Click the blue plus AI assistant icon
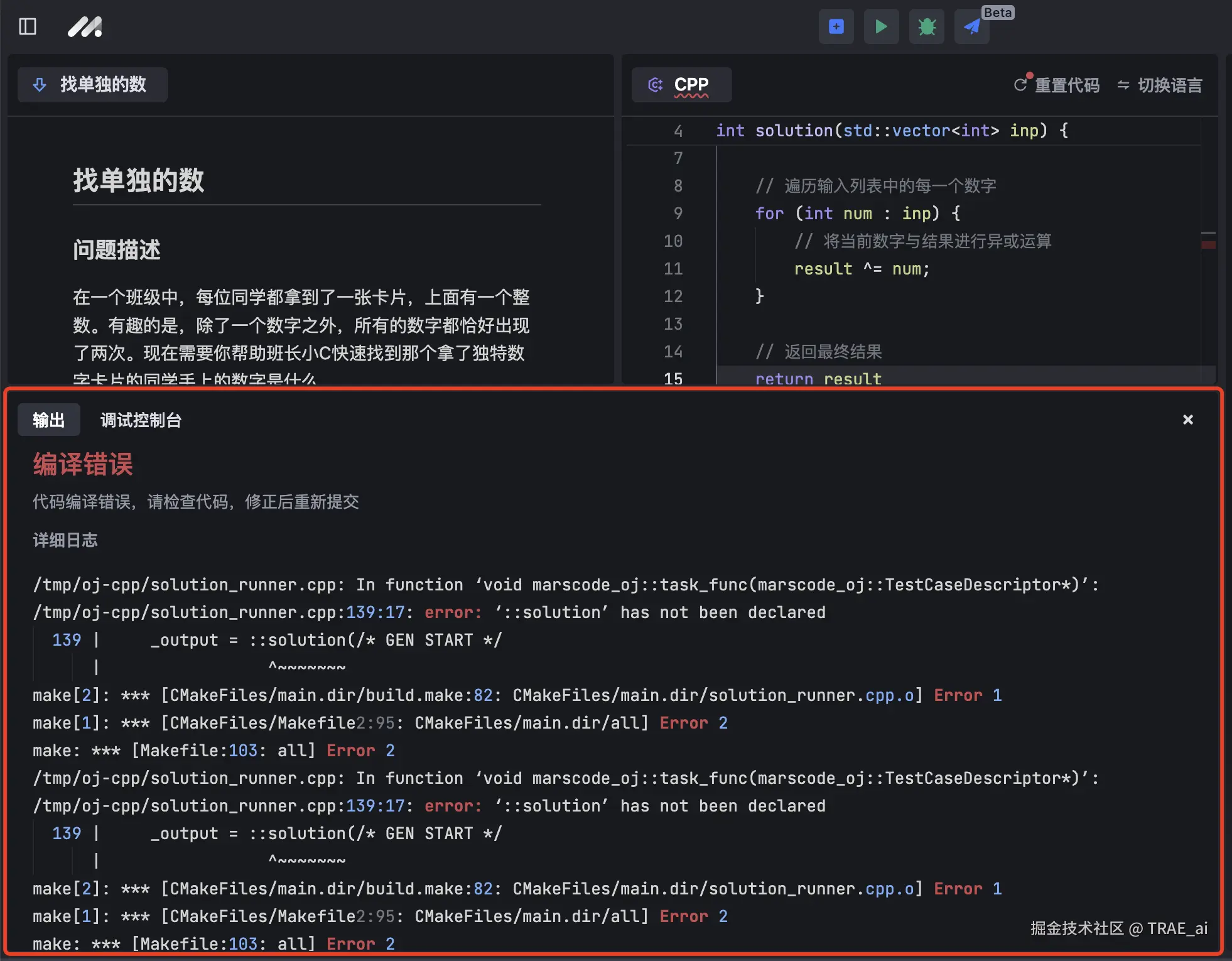 pos(836,26)
